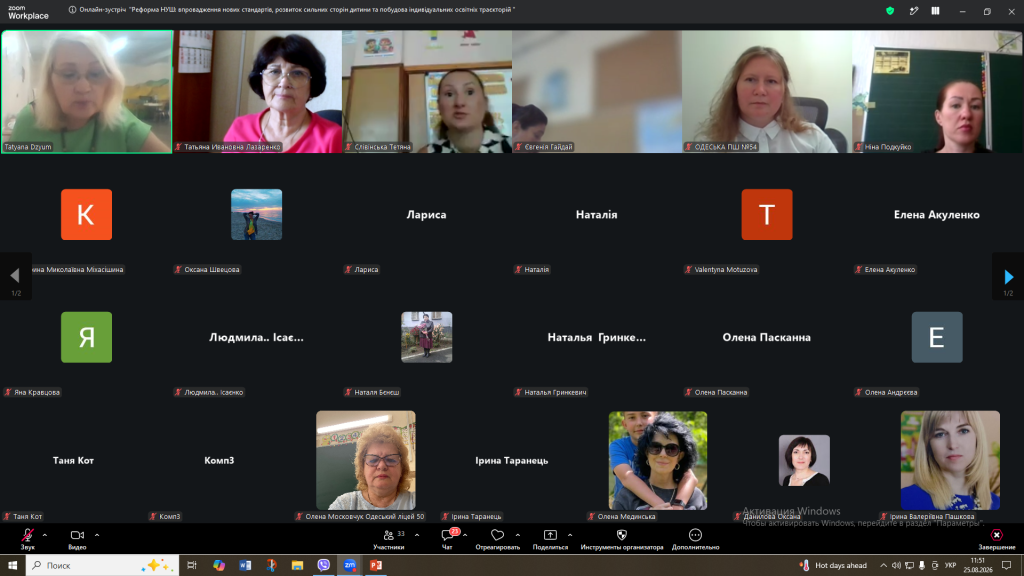1024x576 pixels.
Task: Click Ірина Валеріївна Пашкова photo
Action: coord(950,460)
